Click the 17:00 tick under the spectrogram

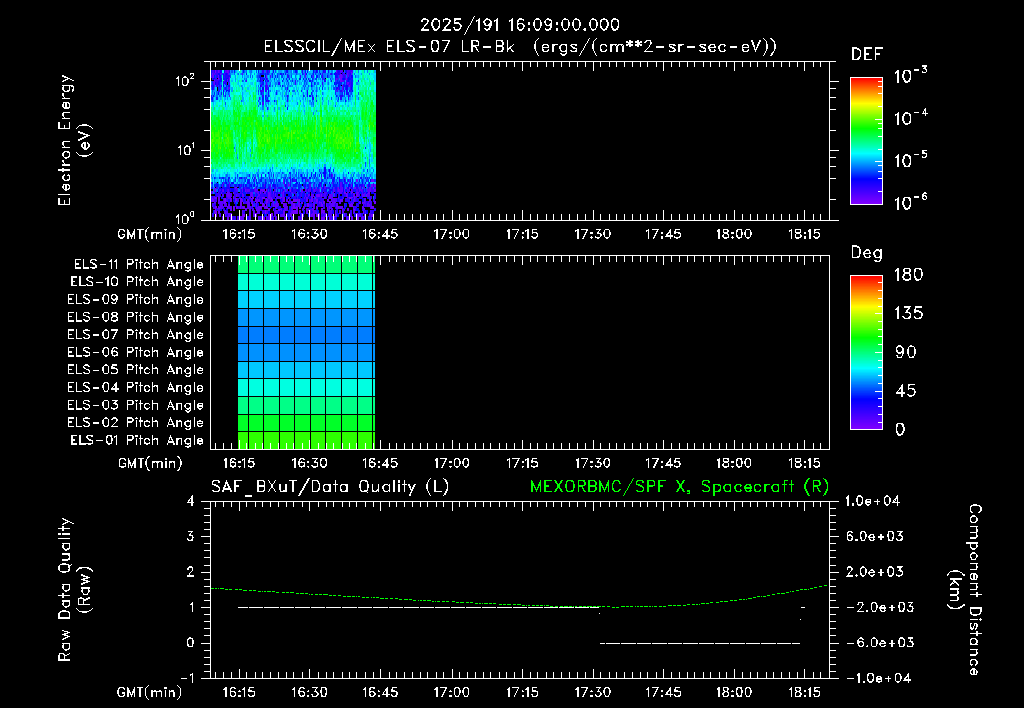click(451, 234)
